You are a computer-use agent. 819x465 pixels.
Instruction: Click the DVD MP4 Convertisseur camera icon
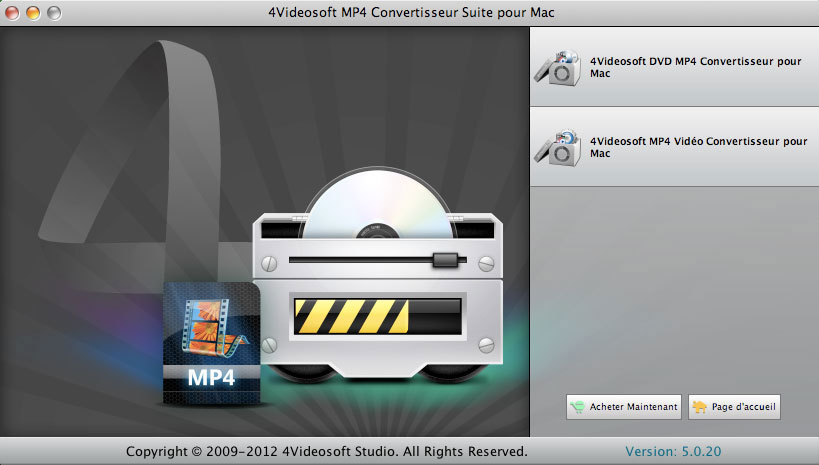click(x=559, y=67)
